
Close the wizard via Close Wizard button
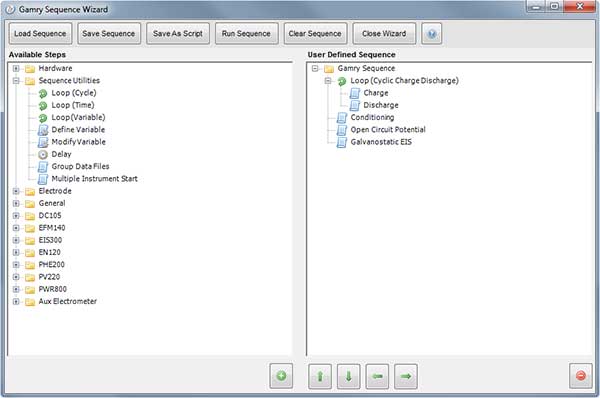click(x=384, y=34)
